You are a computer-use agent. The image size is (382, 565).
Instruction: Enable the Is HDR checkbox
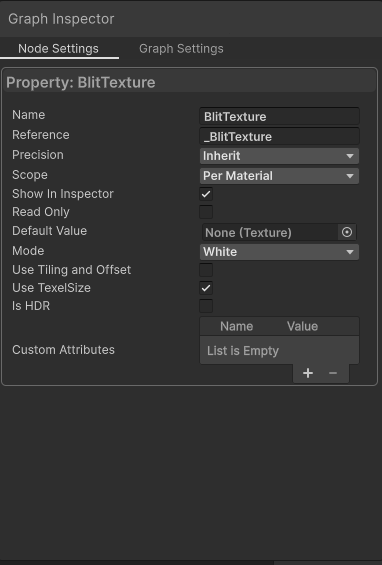point(206,306)
